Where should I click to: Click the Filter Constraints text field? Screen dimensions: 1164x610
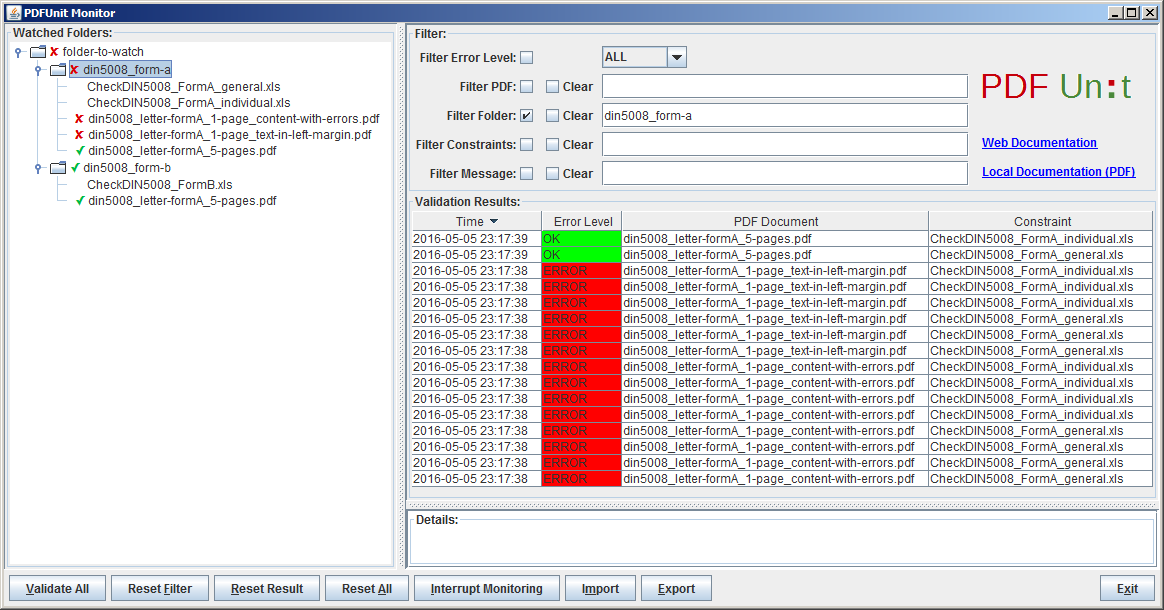pyautogui.click(x=785, y=145)
